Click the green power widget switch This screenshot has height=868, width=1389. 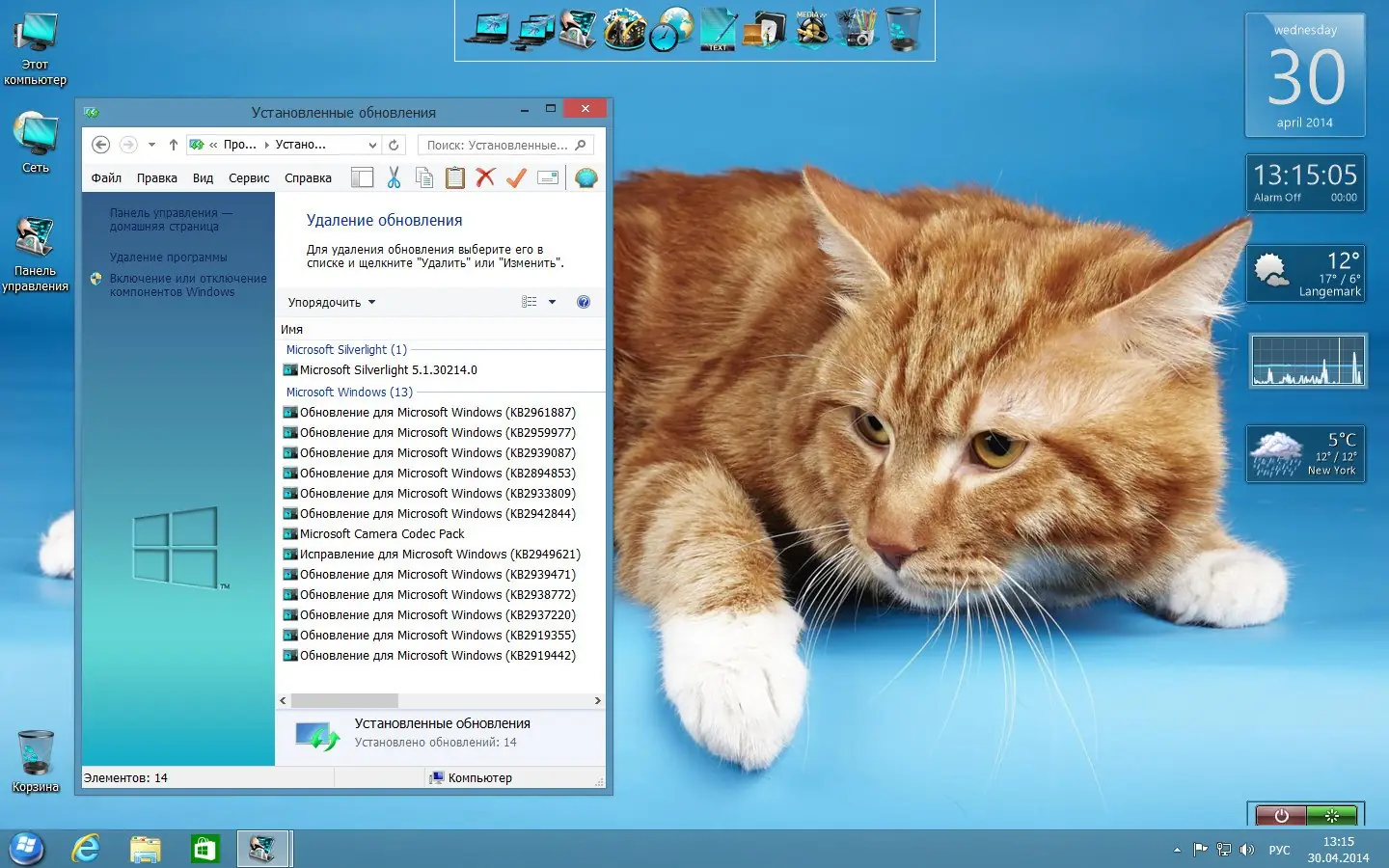coord(1331,816)
